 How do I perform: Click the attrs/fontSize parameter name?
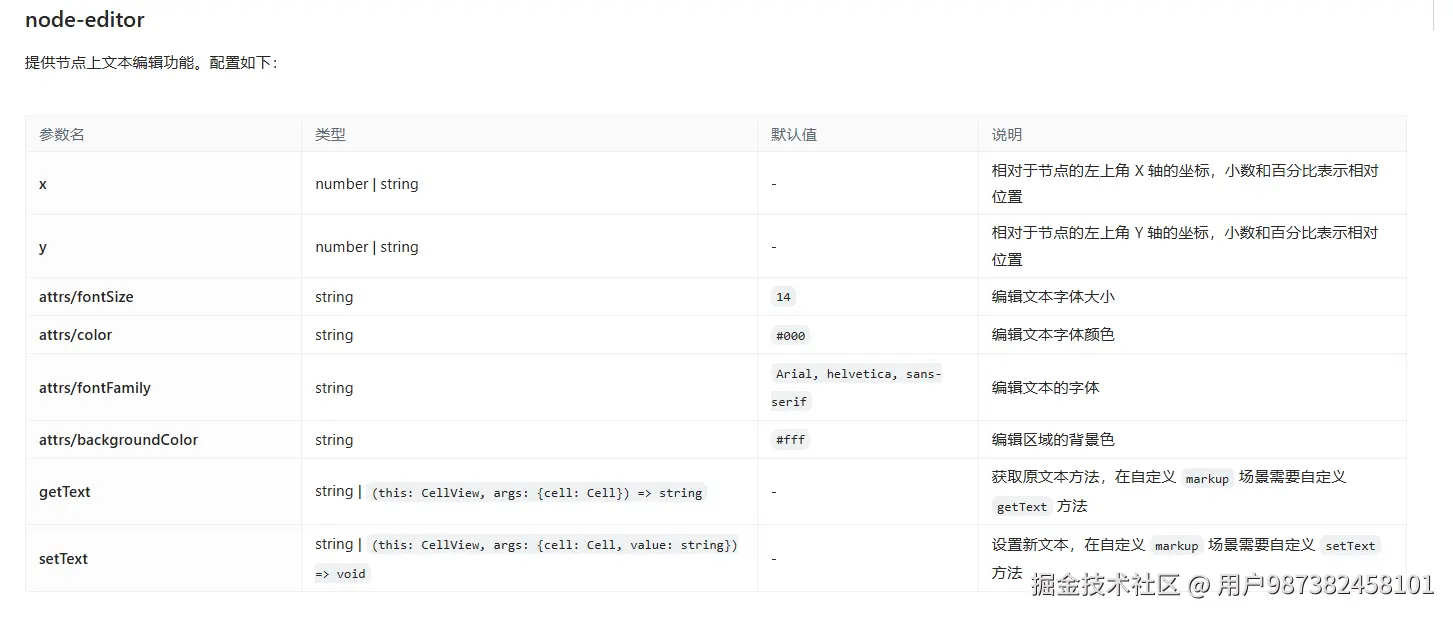[x=86, y=297]
